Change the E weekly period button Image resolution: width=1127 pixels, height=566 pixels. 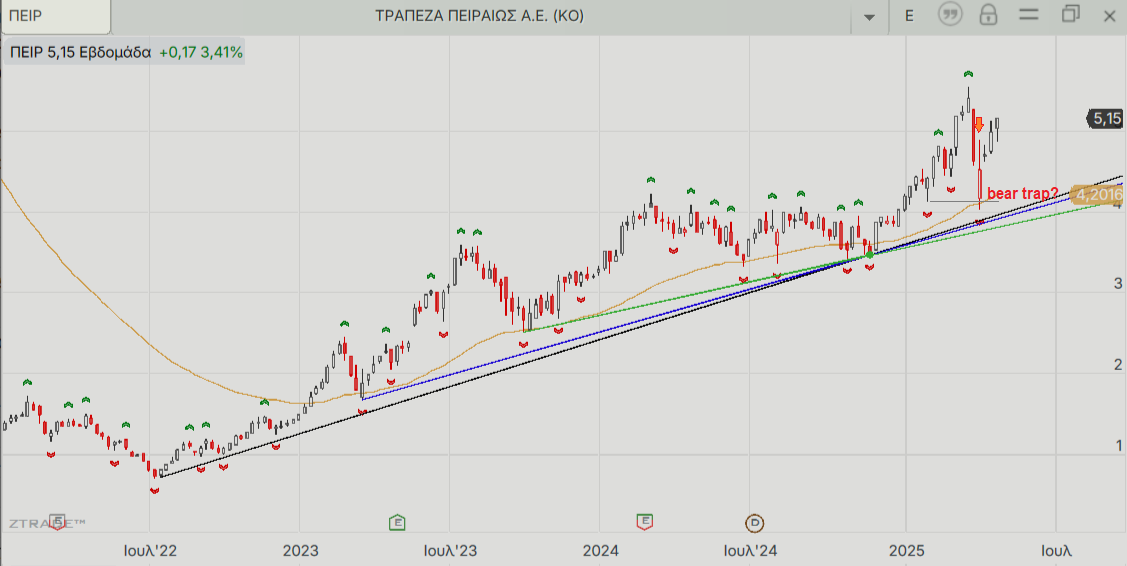pyautogui.click(x=909, y=16)
